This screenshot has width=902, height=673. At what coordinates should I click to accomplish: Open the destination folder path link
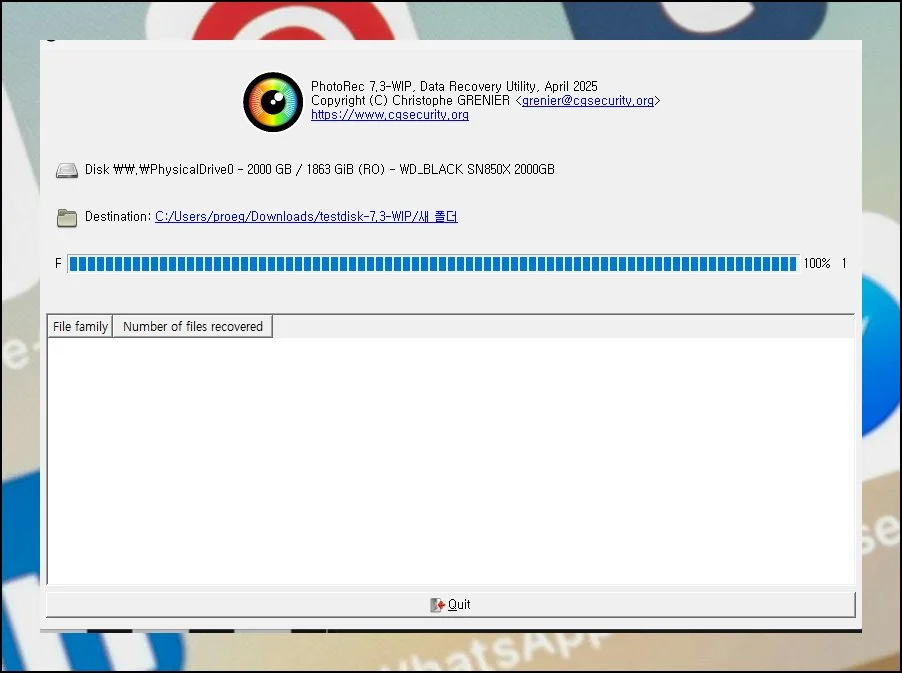[306, 217]
